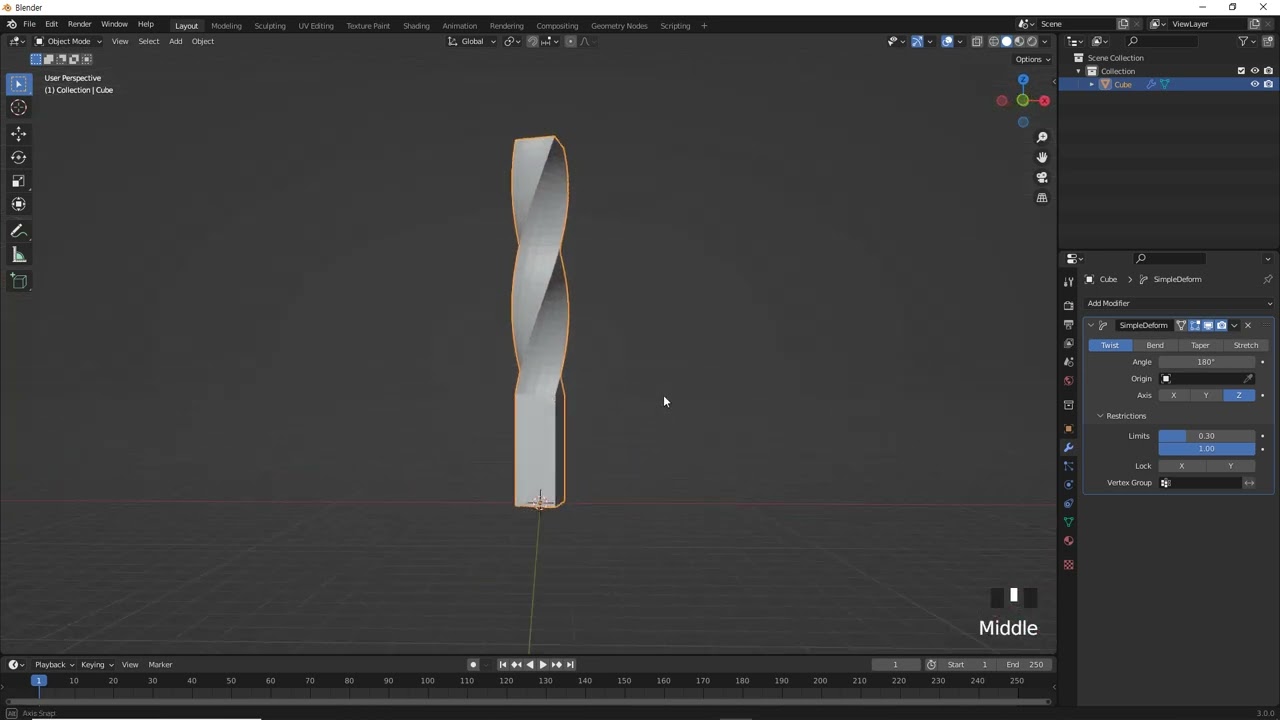1280x720 pixels.
Task: Collapse the SimpleDeform modifier panel
Action: click(1091, 325)
